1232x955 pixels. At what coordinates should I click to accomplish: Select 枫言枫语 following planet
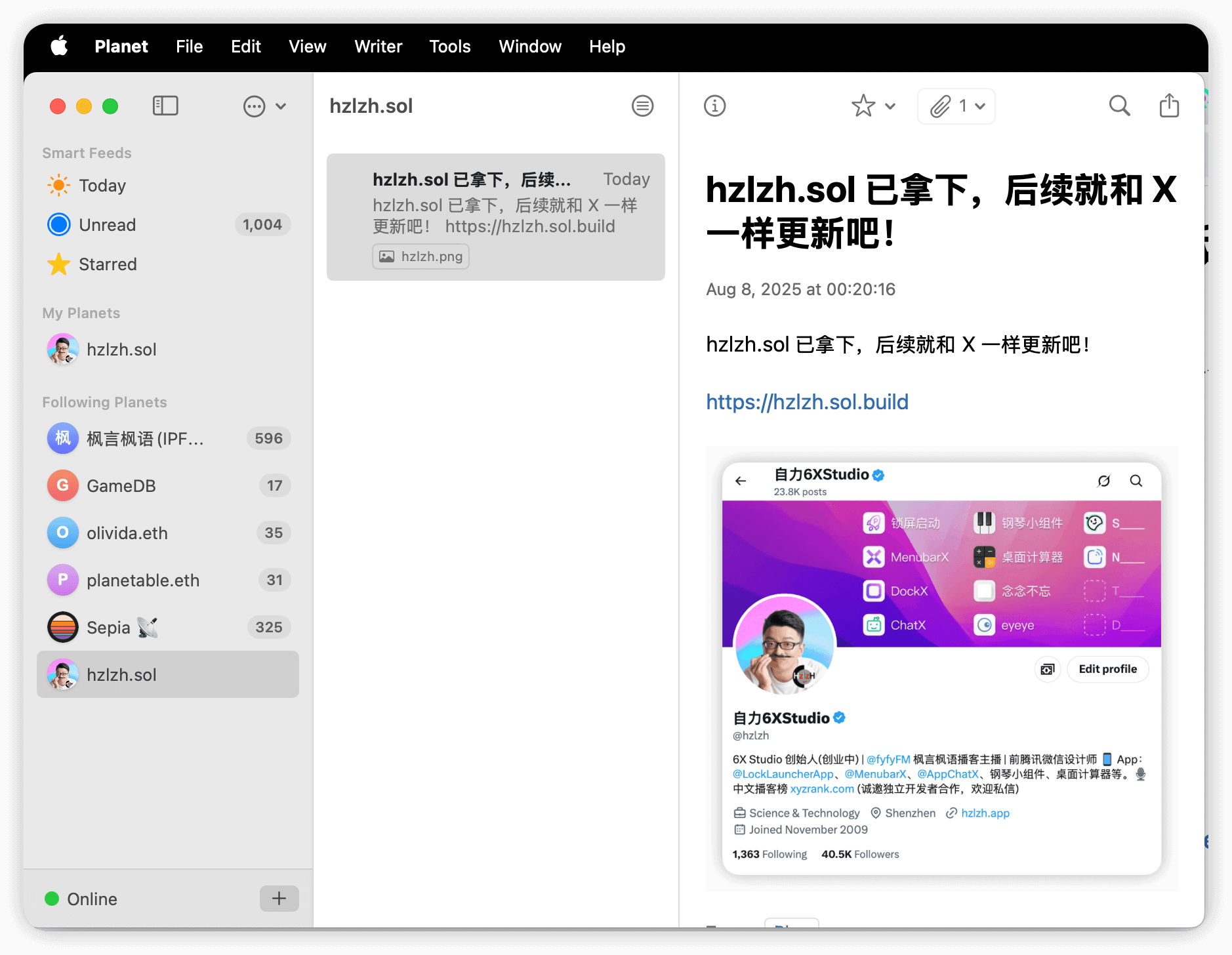pos(168,438)
